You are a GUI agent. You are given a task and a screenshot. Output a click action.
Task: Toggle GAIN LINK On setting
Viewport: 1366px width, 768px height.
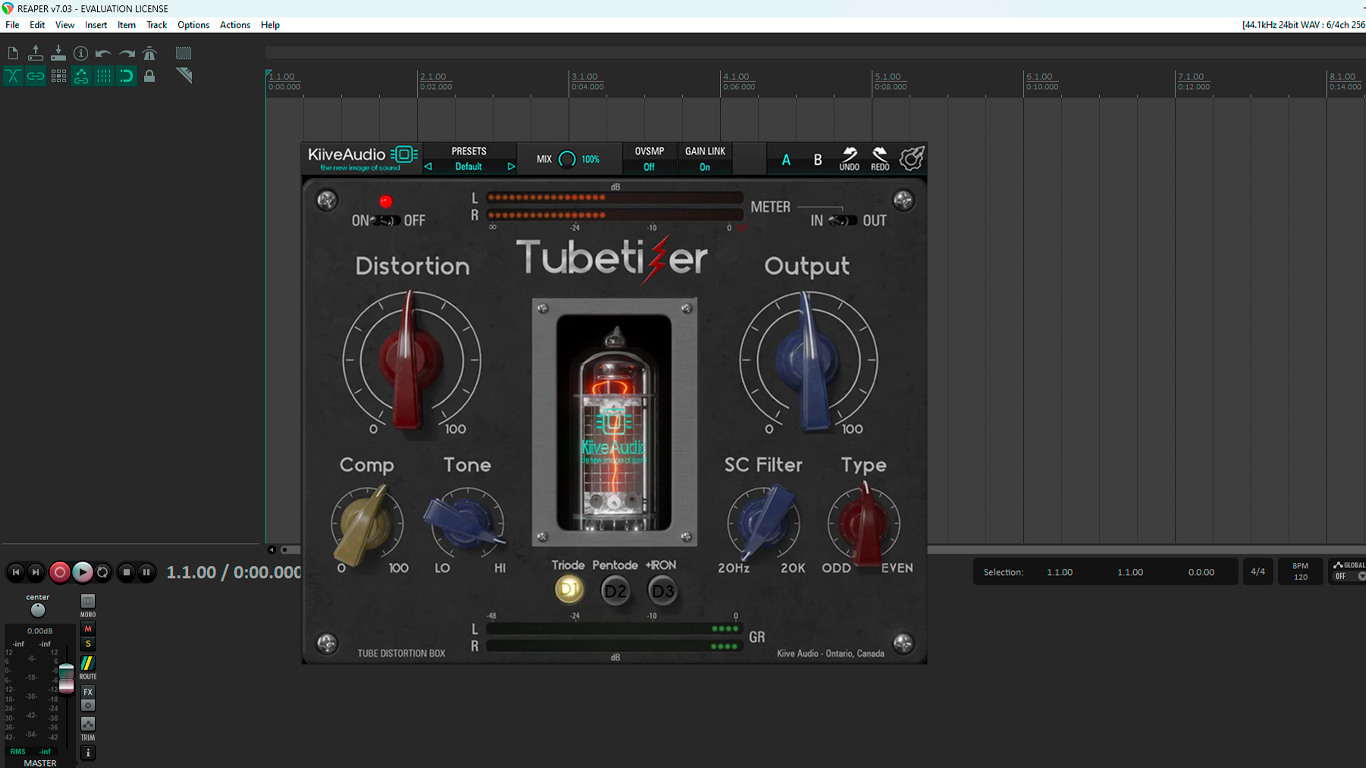click(705, 167)
